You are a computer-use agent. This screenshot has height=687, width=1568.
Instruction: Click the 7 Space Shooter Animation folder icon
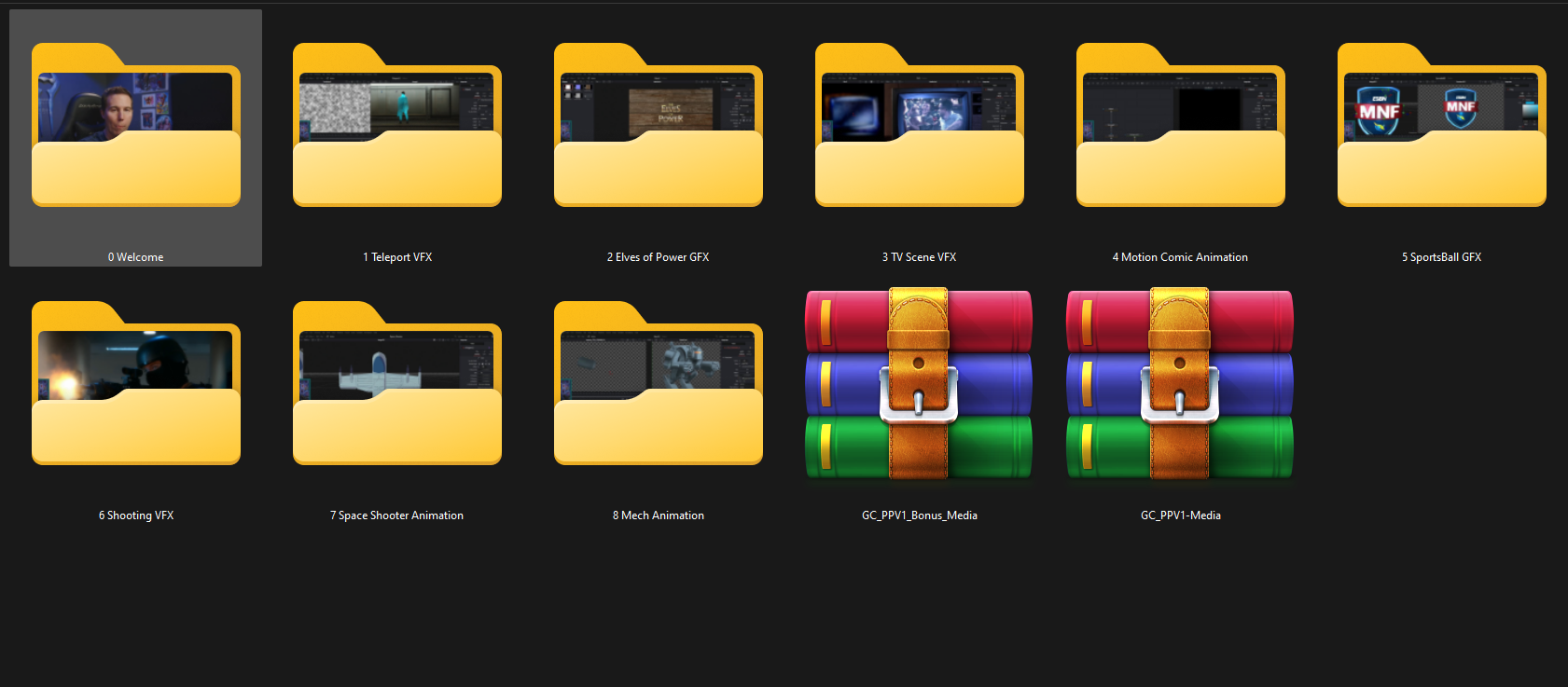397,384
